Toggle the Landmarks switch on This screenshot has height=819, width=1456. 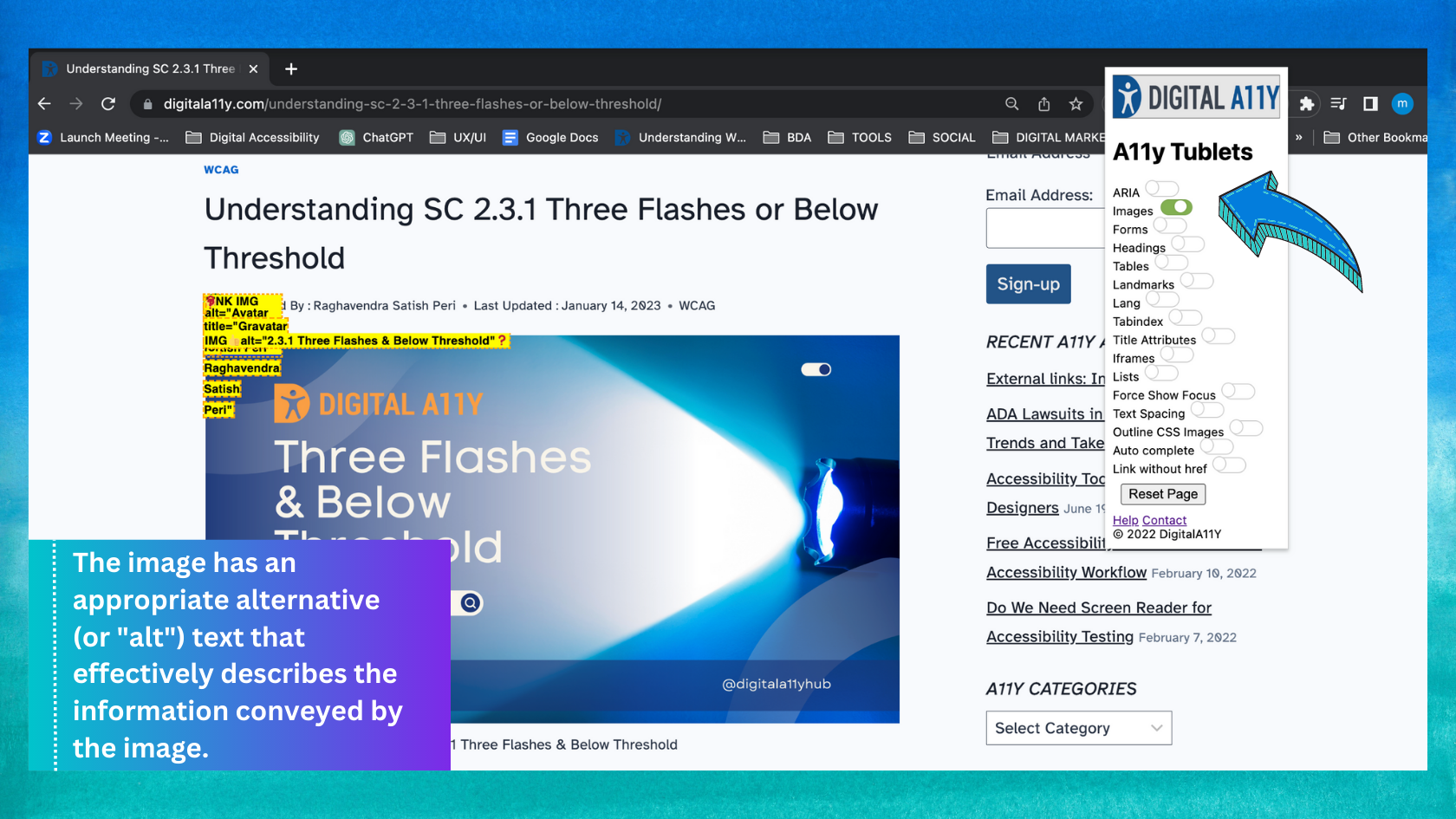pos(1196,281)
